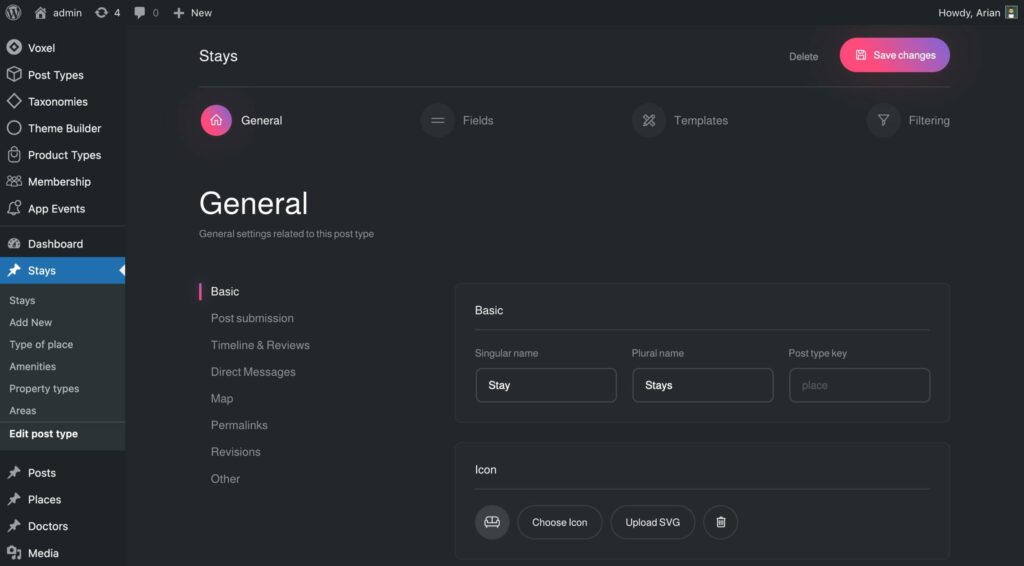Image resolution: width=1024 pixels, height=566 pixels.
Task: Click the Delete link
Action: click(803, 57)
